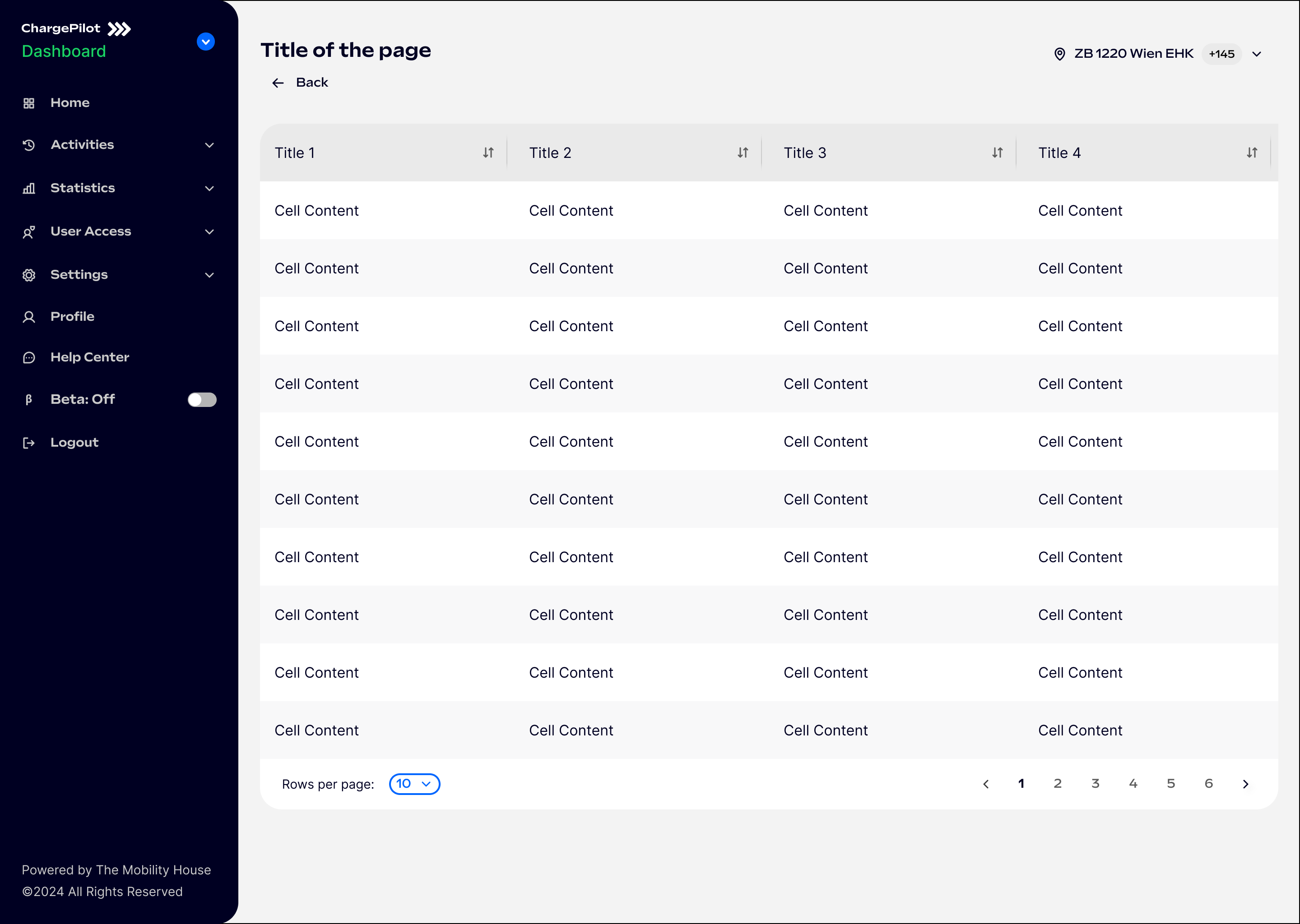Expand the Settings submenu chevron
This screenshot has width=1300, height=924.
(209, 275)
